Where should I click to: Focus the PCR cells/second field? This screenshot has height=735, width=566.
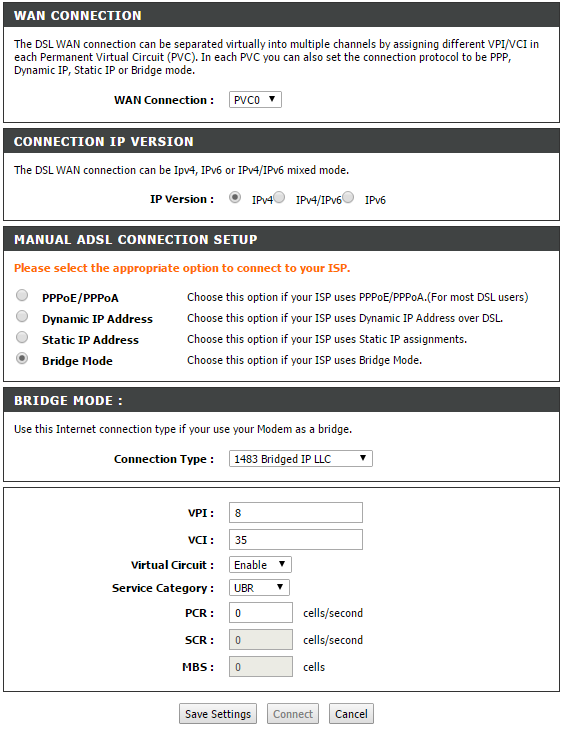(x=261, y=613)
